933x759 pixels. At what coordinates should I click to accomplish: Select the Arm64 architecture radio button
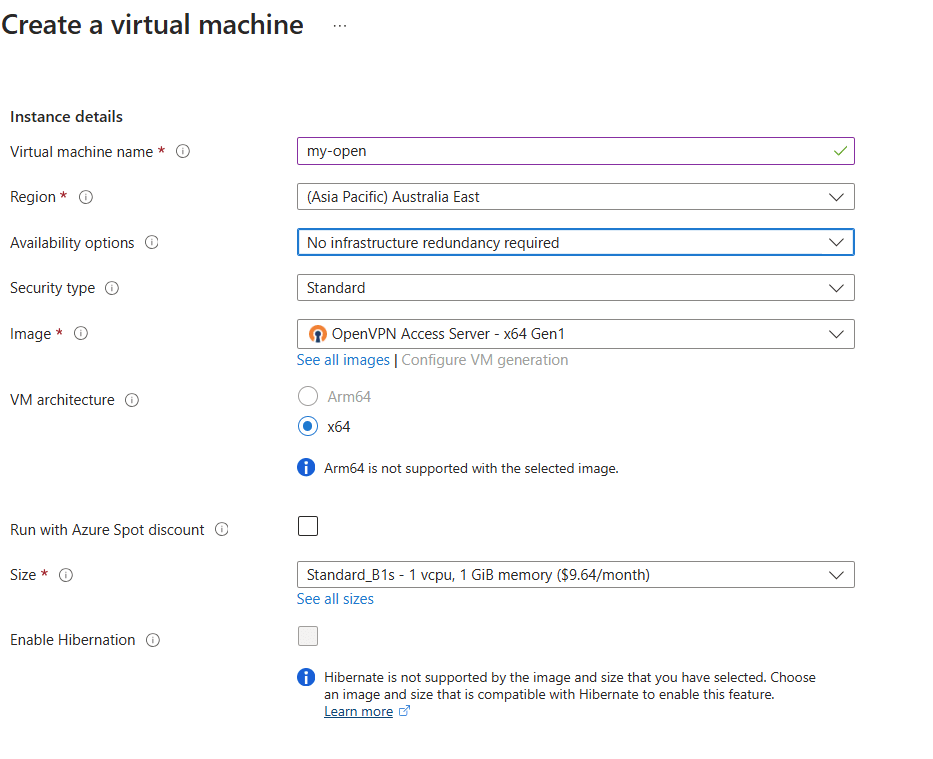pos(308,396)
